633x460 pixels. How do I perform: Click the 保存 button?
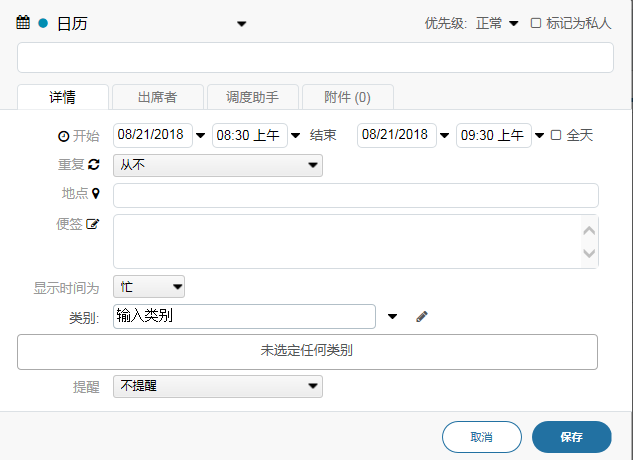click(571, 437)
